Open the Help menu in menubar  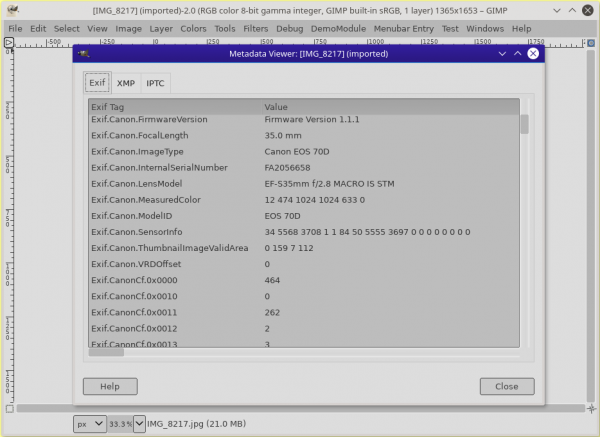522,29
